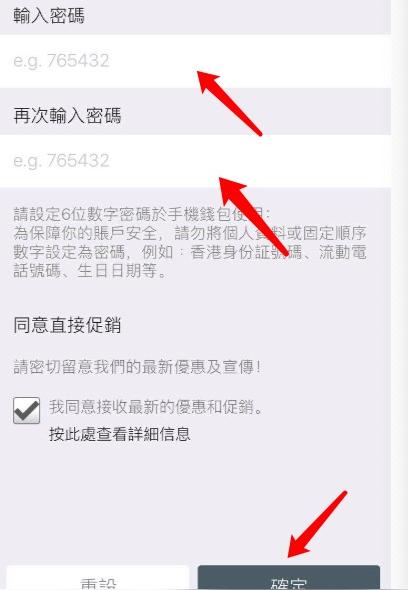Click the hint line starting 為保障你的賬戶安全
The image size is (408, 590).
tap(190, 233)
